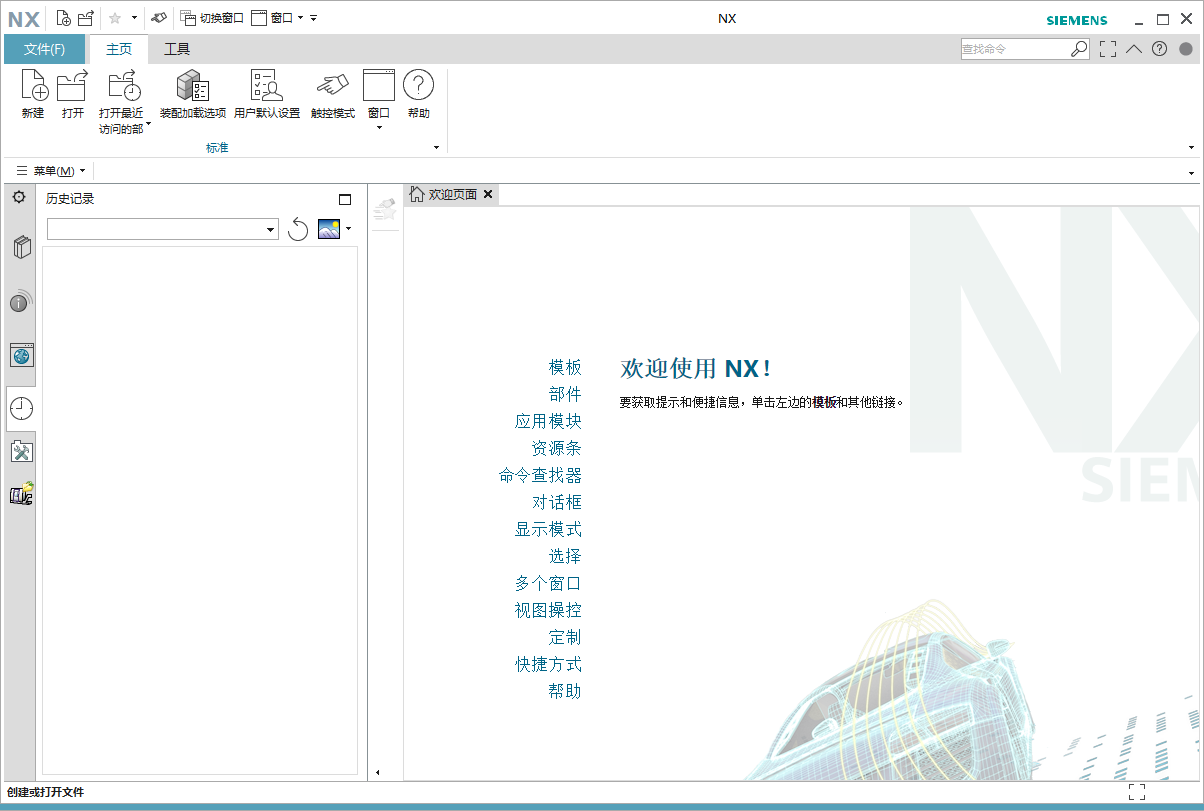Expand the star favorites dropdown arrow
Image resolution: width=1204 pixels, height=811 pixels.
click(134, 18)
